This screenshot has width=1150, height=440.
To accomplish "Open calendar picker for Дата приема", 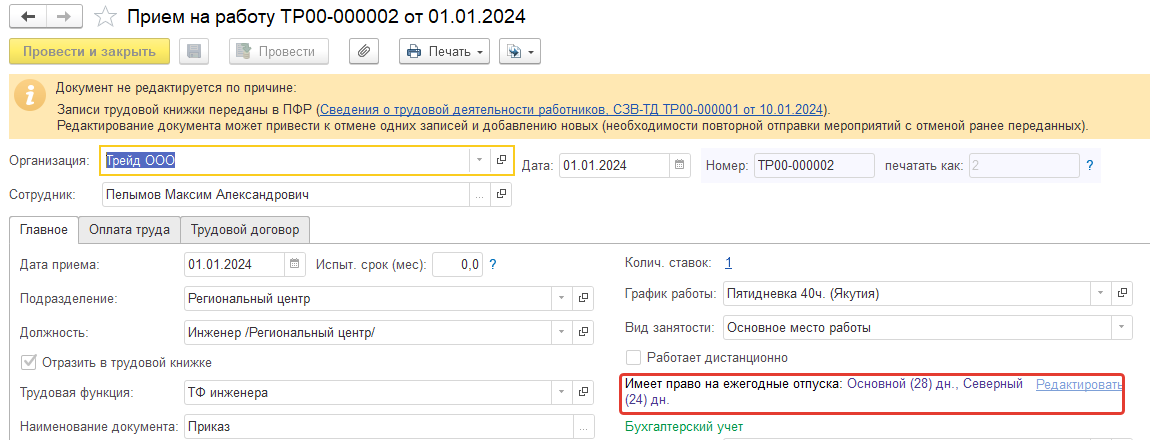I will (294, 264).
